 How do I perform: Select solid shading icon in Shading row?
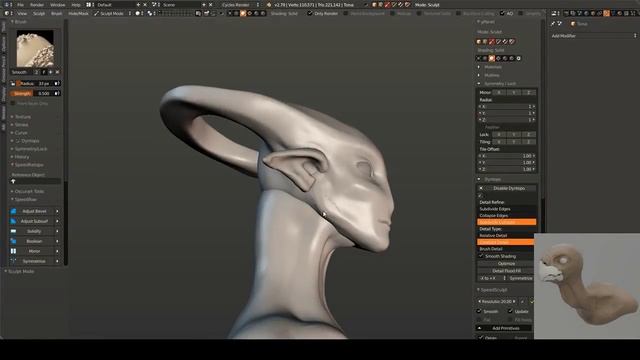pos(492,58)
